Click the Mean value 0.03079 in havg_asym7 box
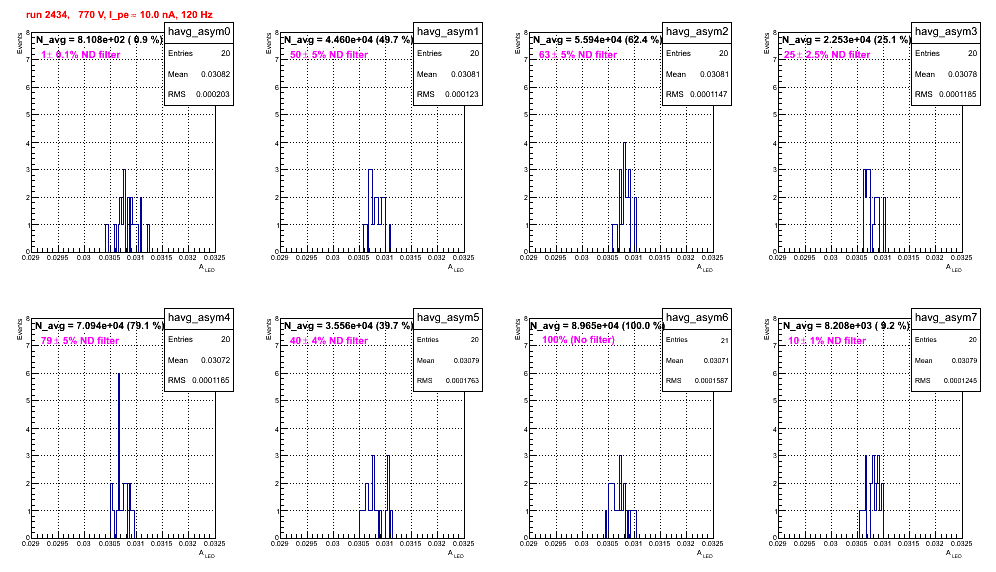This screenshot has height=572, width=996. [965, 360]
